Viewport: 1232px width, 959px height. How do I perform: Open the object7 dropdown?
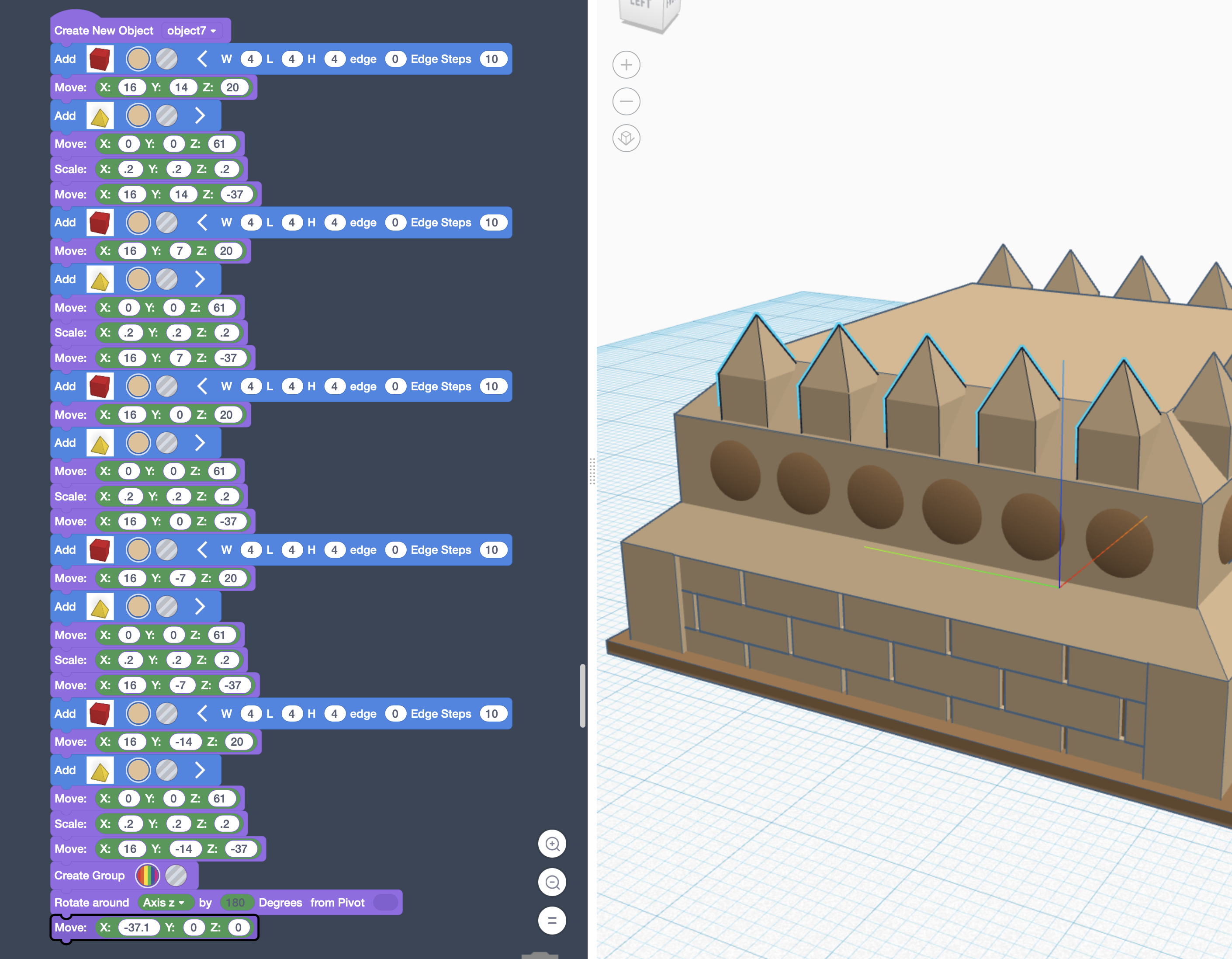(192, 31)
